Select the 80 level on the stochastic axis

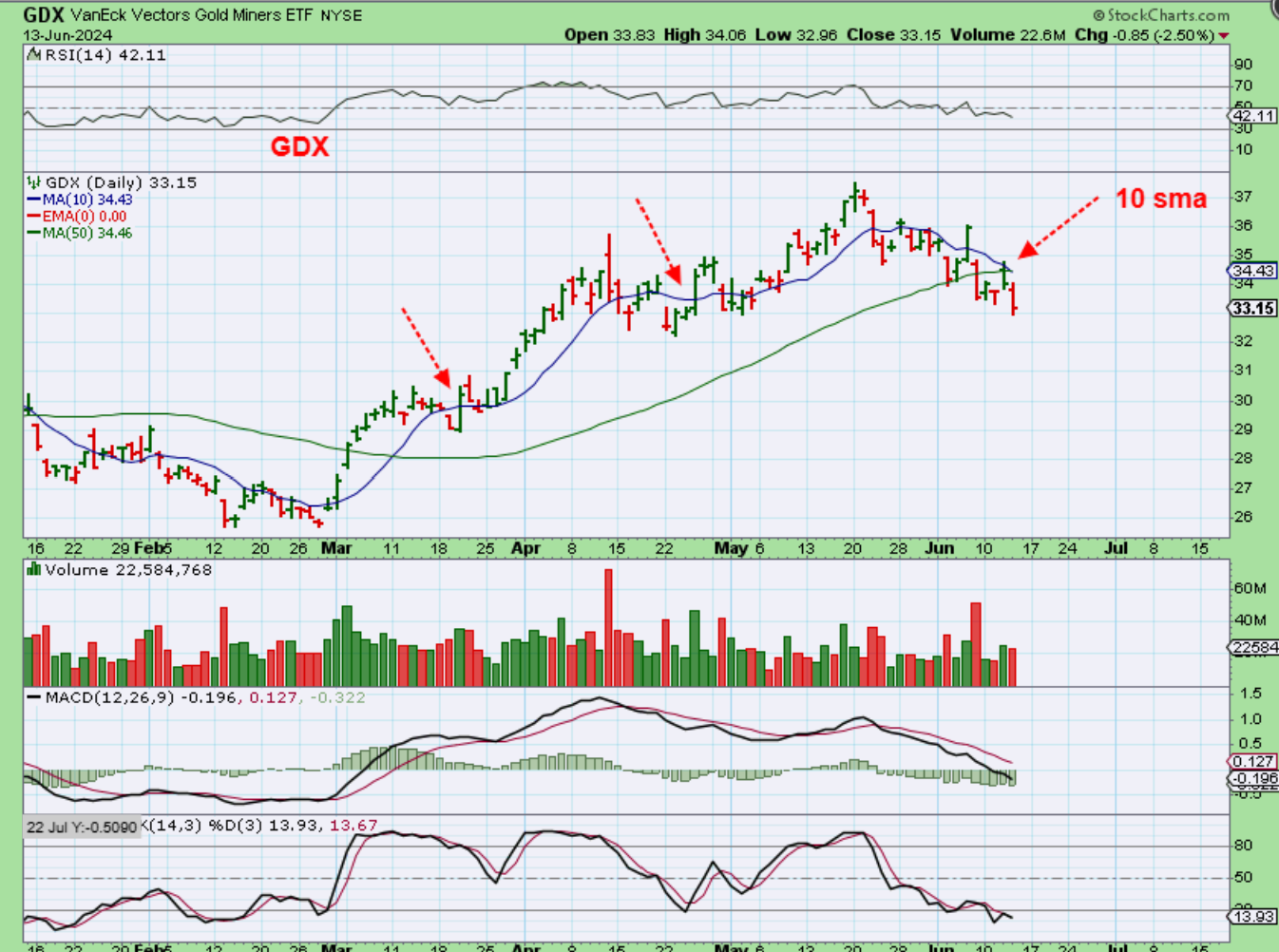1243,846
